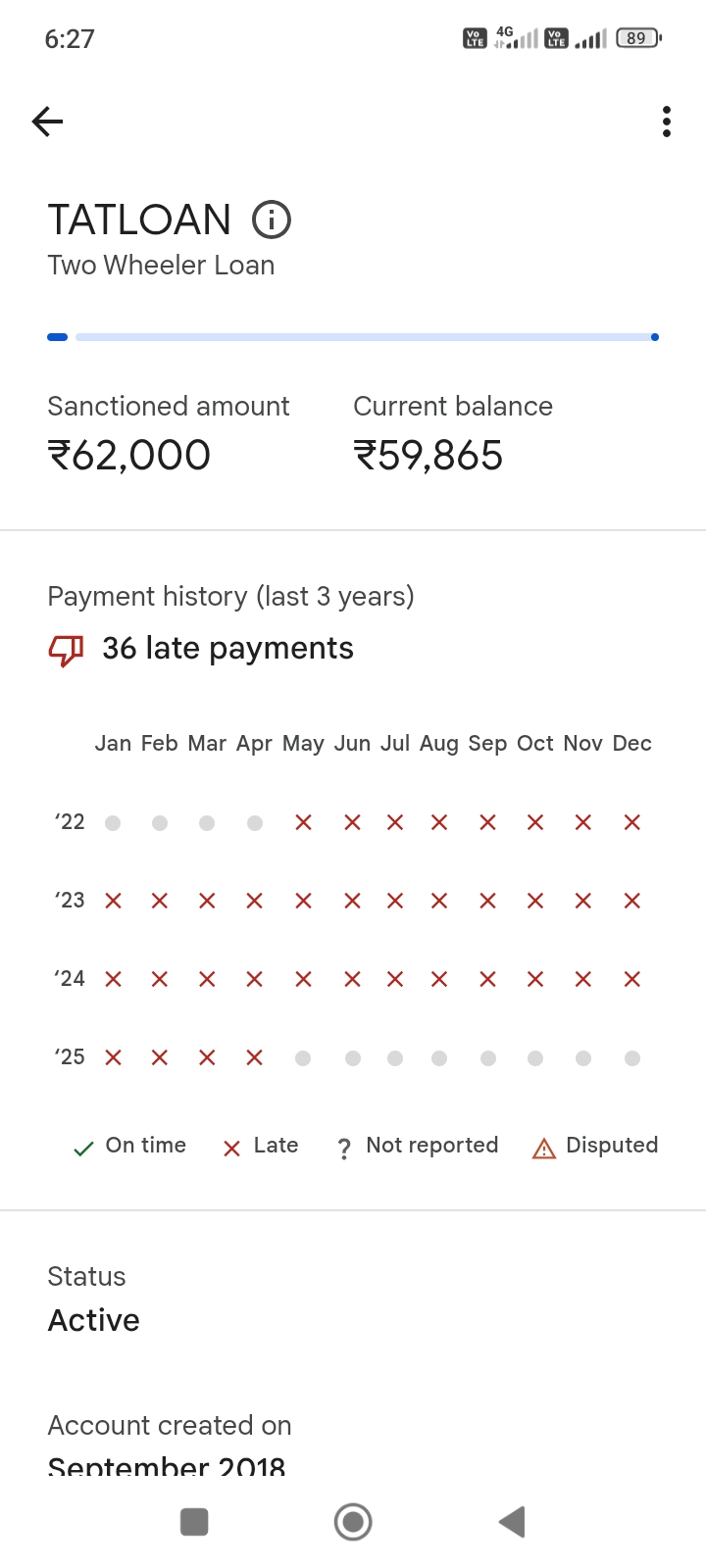
Task: Tap the December '24 late mark
Action: coord(632,979)
